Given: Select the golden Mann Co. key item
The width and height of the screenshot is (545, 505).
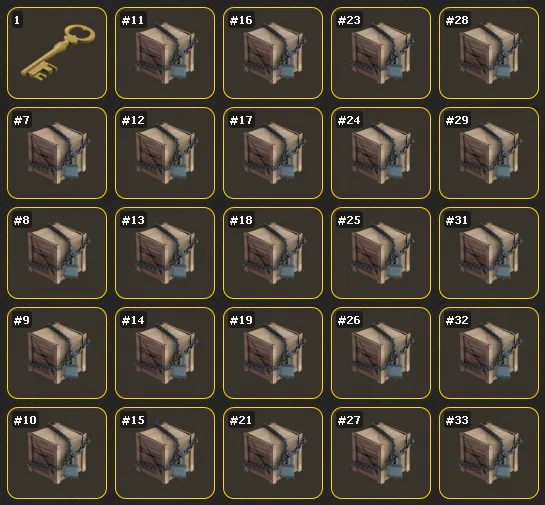Looking at the screenshot, I should point(57,53).
